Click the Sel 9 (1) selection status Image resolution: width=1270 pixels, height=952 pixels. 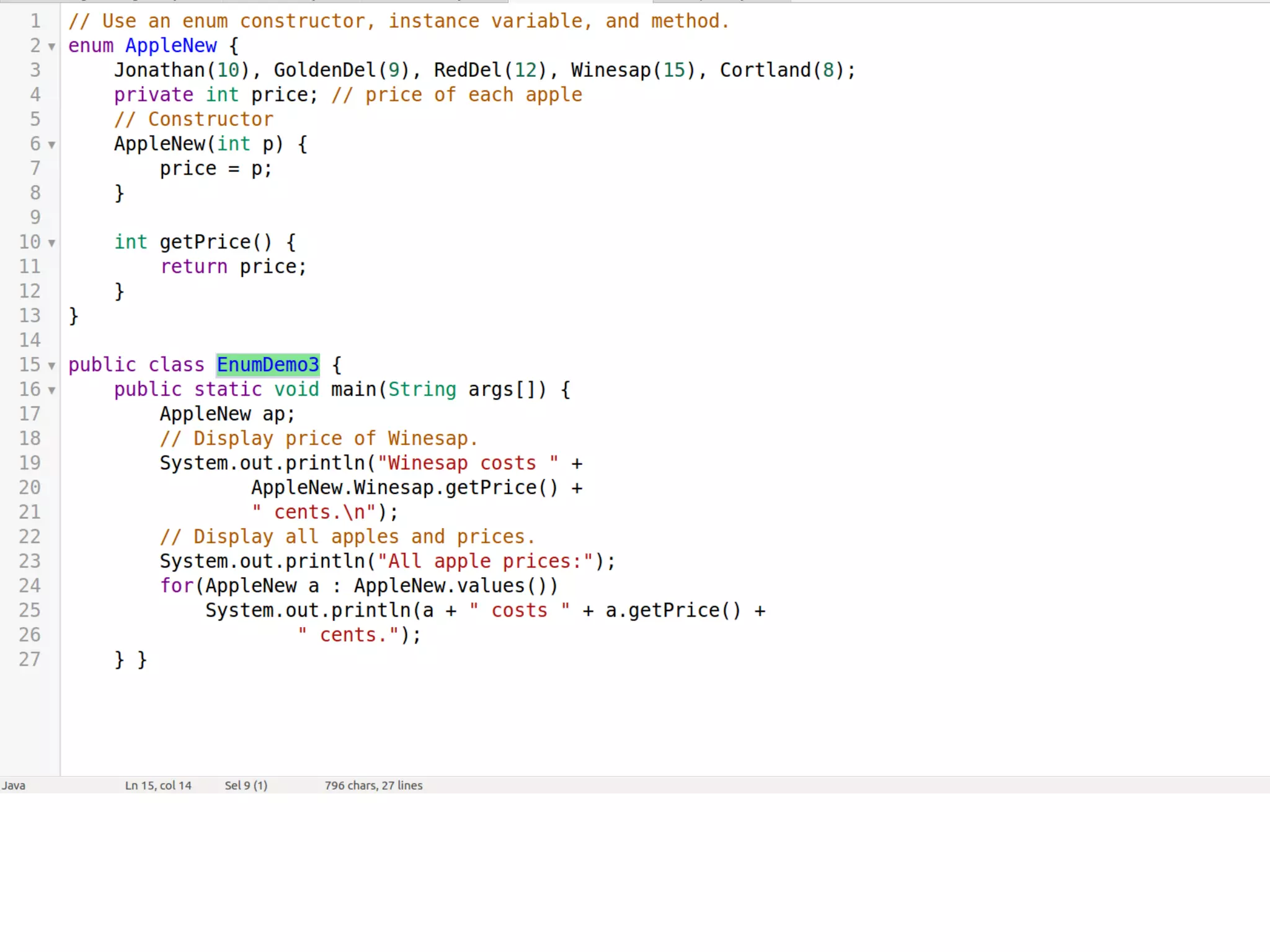click(246, 785)
